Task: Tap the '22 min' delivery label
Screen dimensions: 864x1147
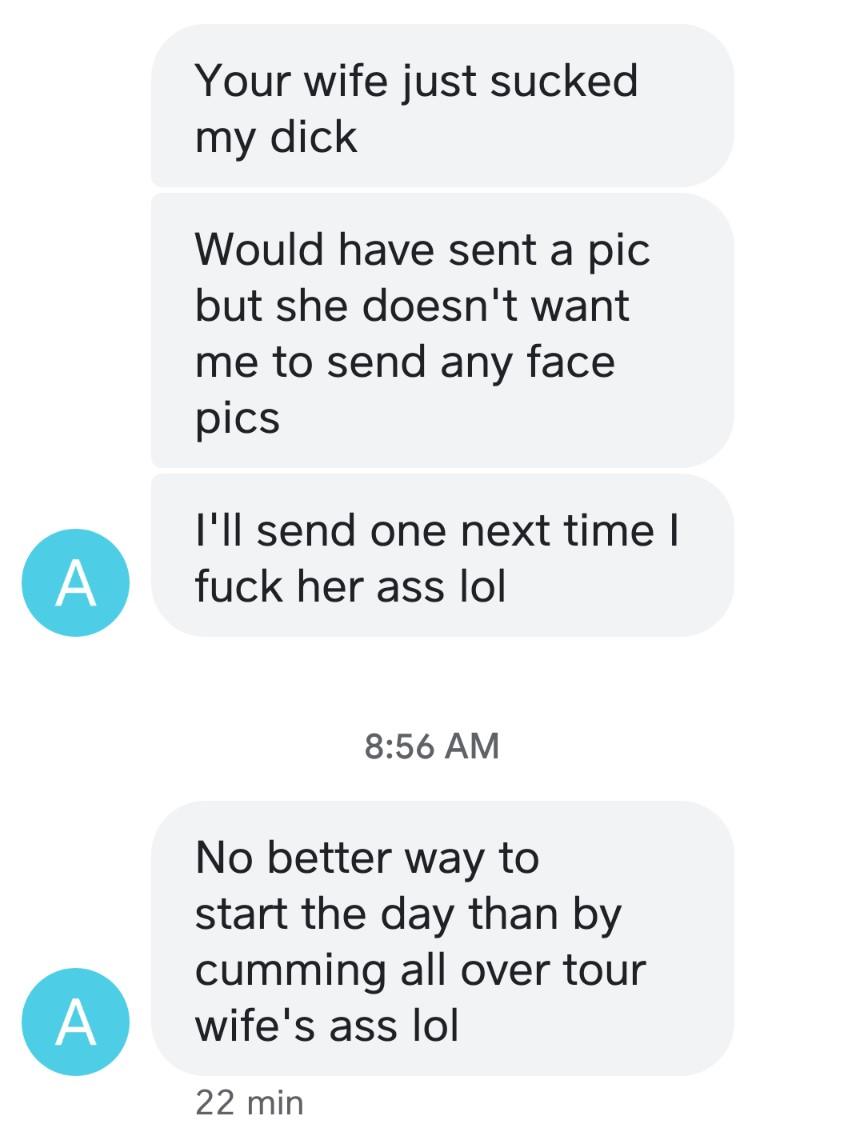Action: click(x=249, y=1103)
